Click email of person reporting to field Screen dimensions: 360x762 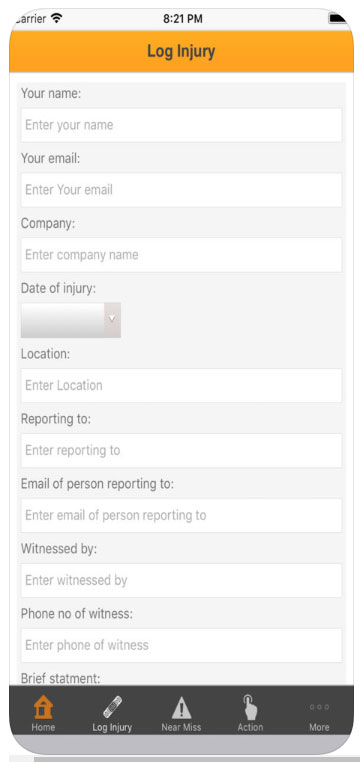181,515
